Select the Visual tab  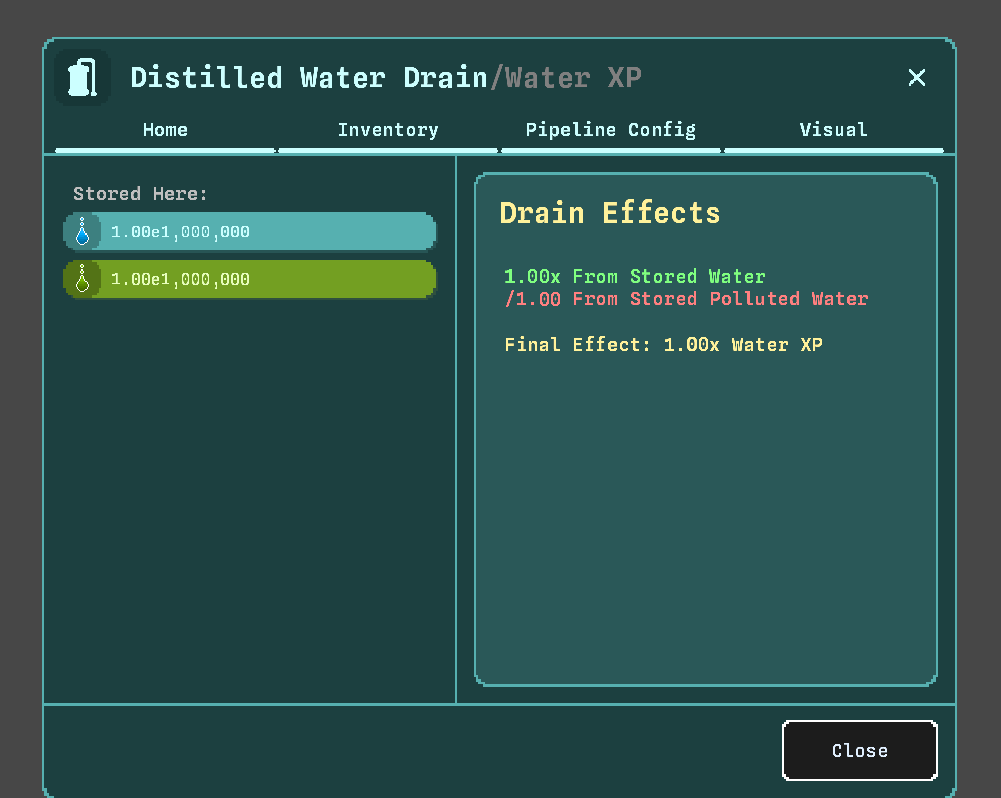coord(833,130)
